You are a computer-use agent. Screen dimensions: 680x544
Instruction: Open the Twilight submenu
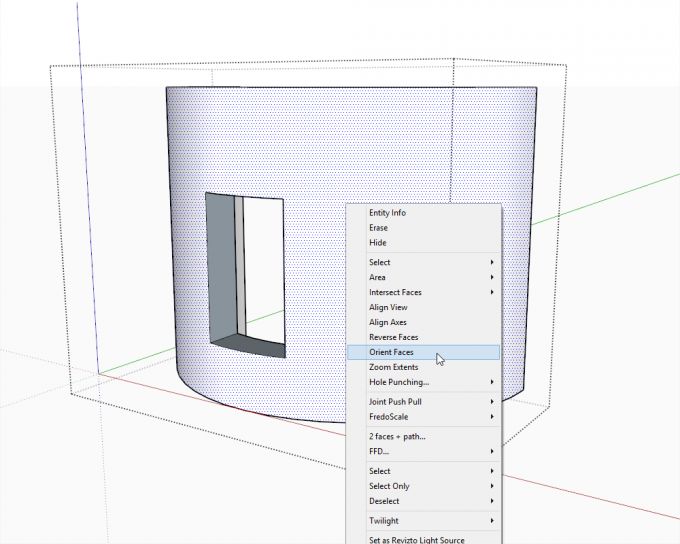click(x=383, y=521)
